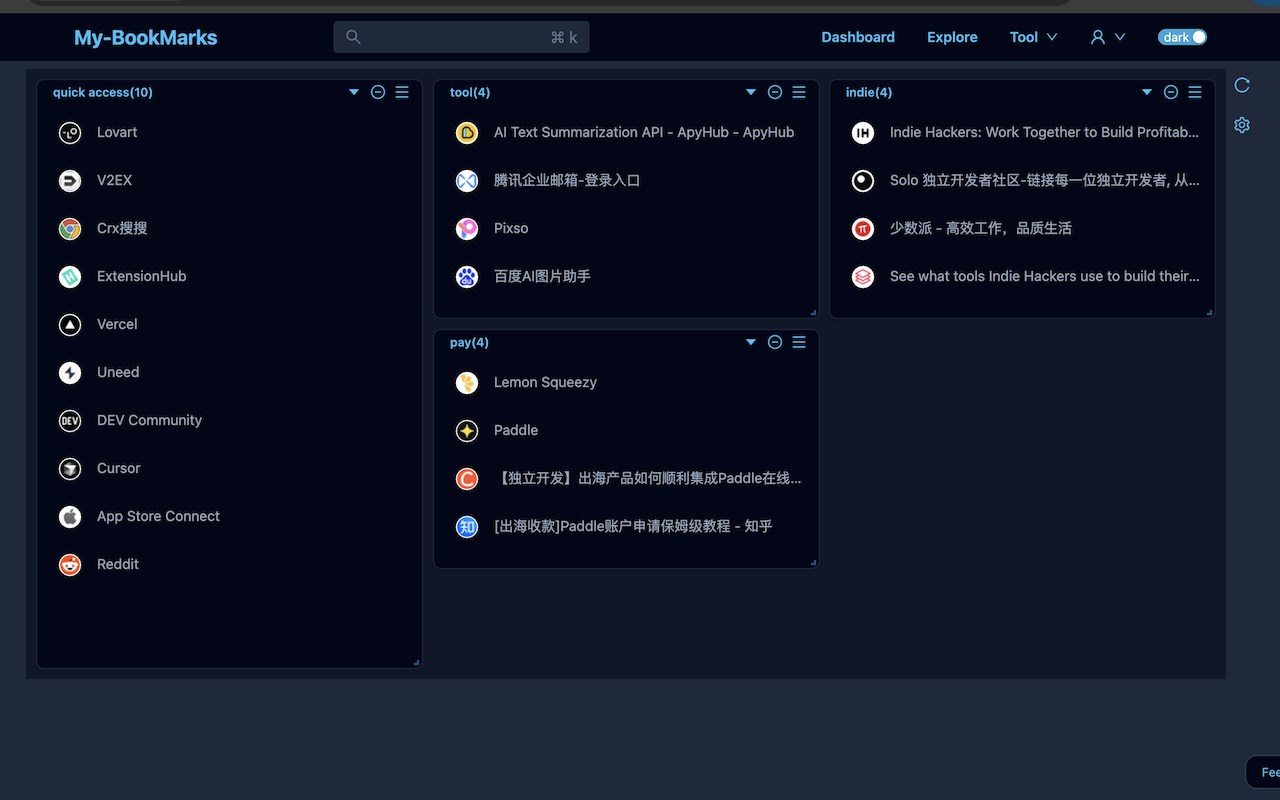Screen dimensions: 1280x800
Task: Open the Lemon Squeezy bookmark link
Action: [x=545, y=382]
